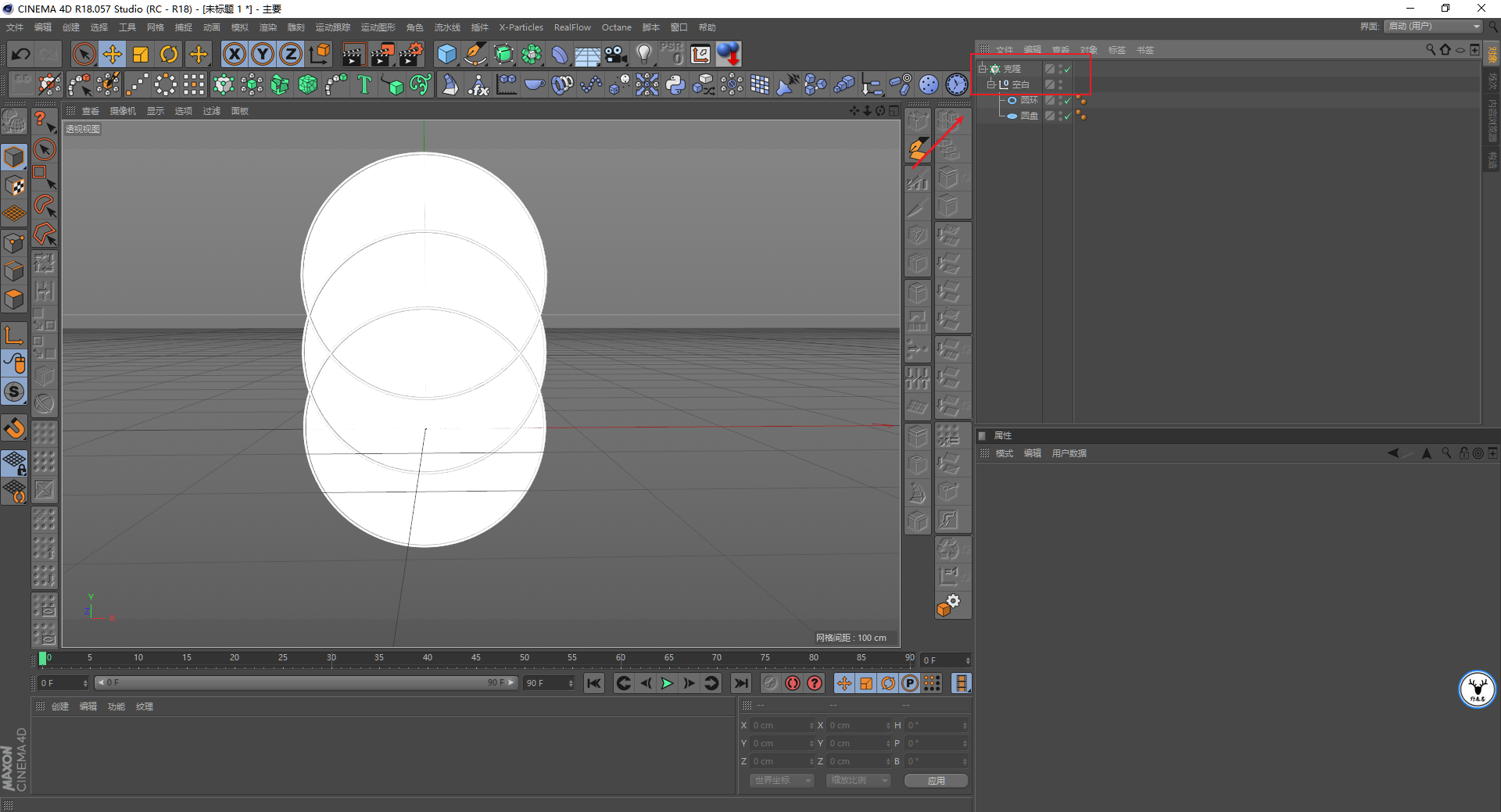Click the green Array modeling objects icon
This screenshot has height=812, width=1501.
(532, 54)
